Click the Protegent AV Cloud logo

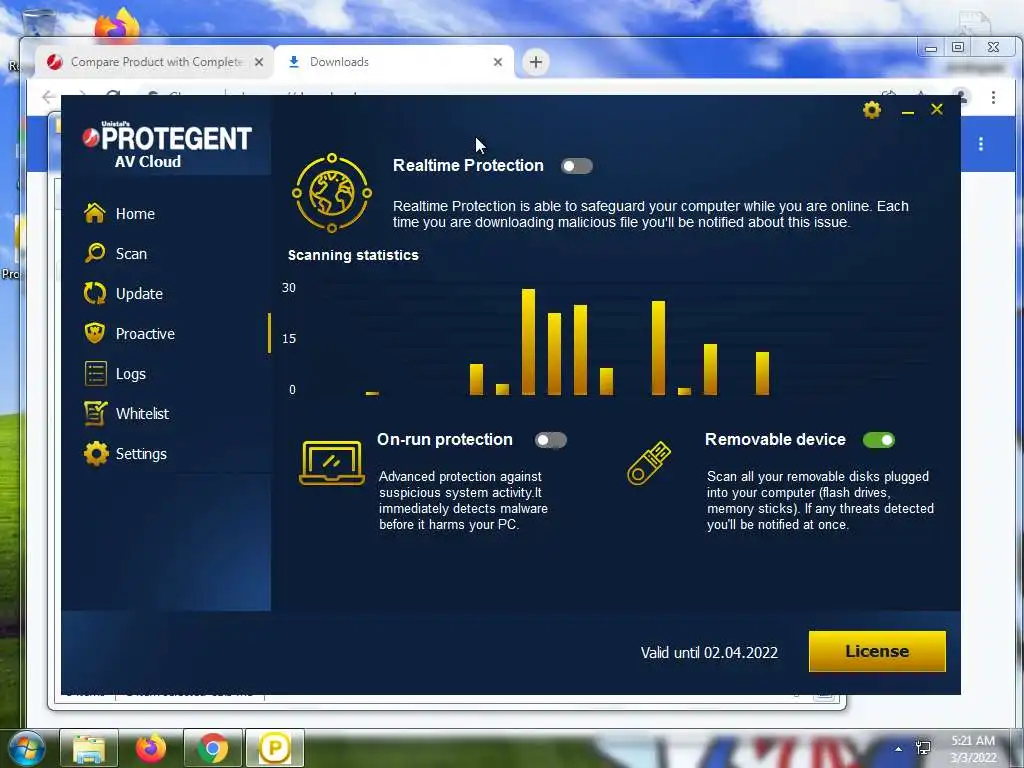(167, 145)
